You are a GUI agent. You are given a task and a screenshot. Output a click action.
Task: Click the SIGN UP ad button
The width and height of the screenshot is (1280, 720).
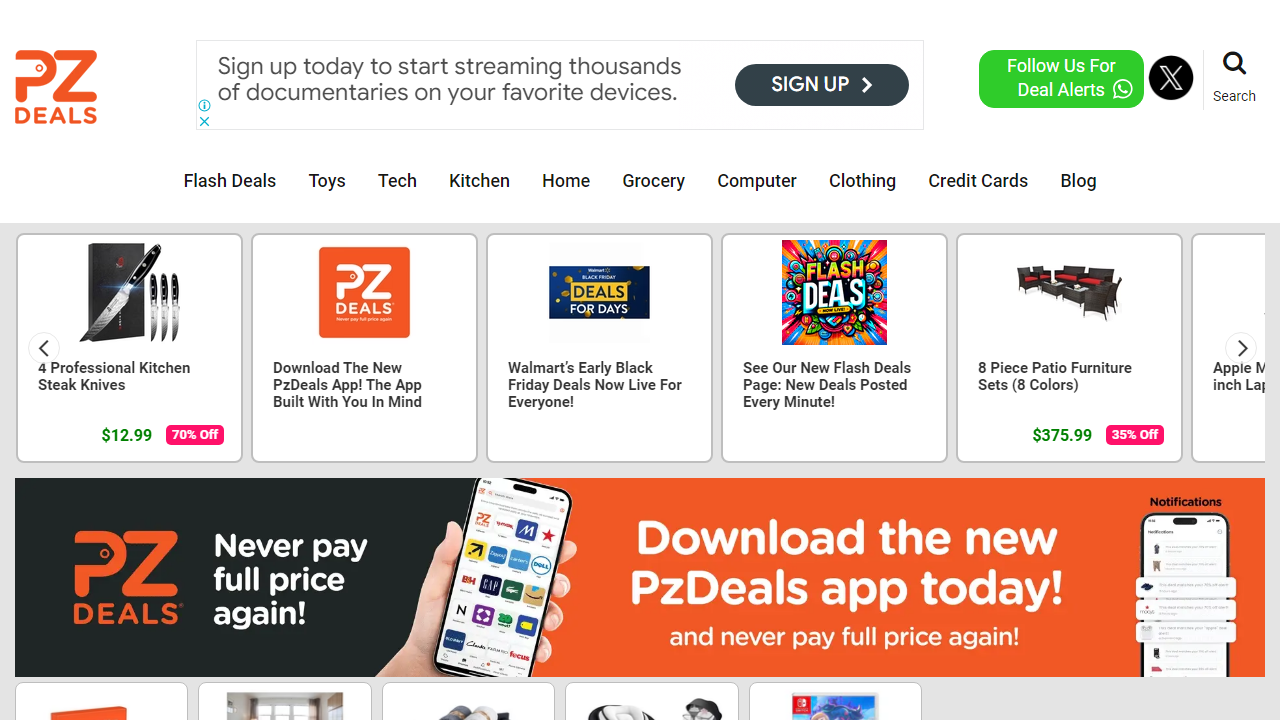pos(822,85)
